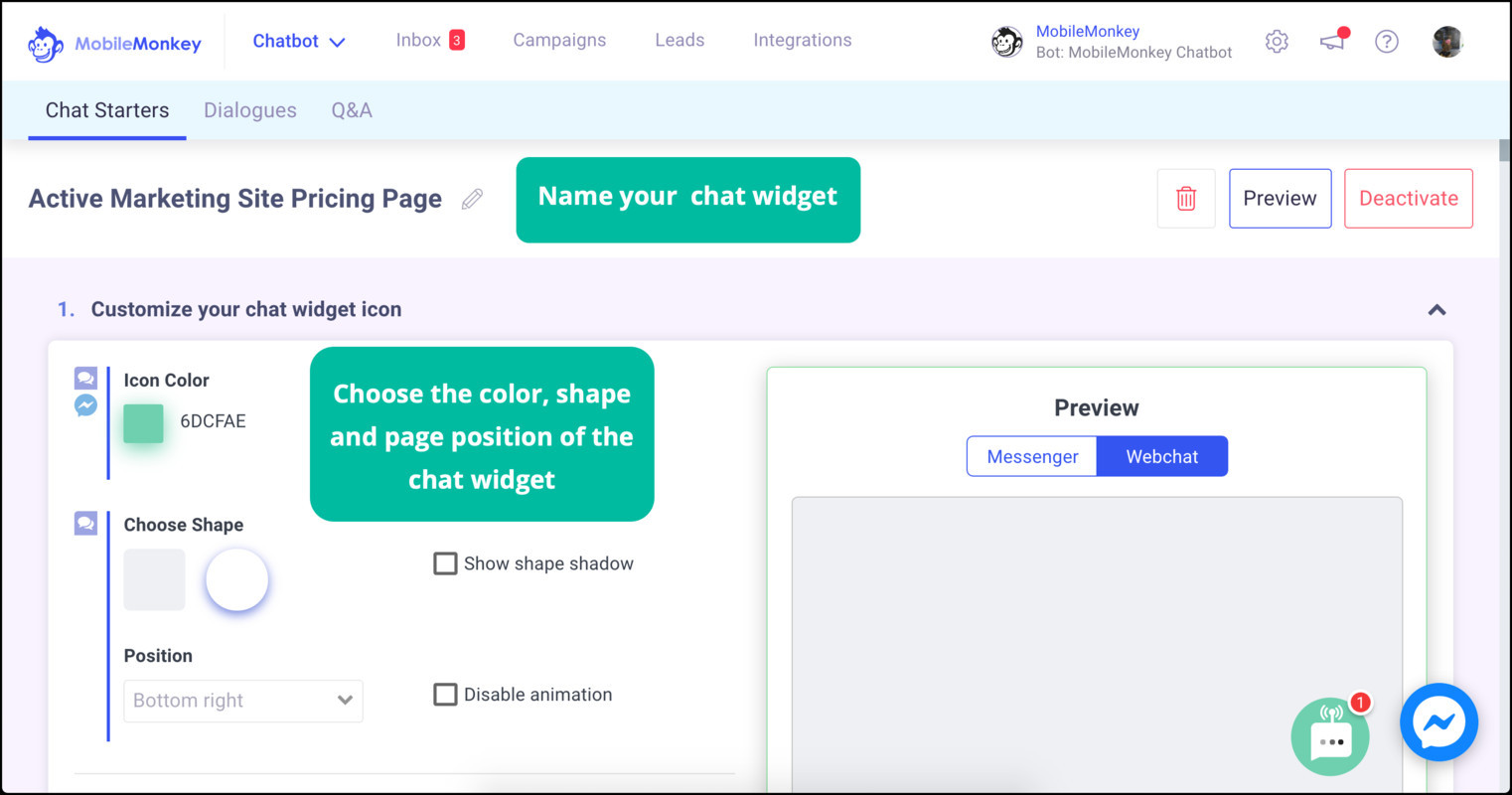Screen dimensions: 1512x795
Task: Check announcements with the megaphone icon
Action: (x=1332, y=41)
